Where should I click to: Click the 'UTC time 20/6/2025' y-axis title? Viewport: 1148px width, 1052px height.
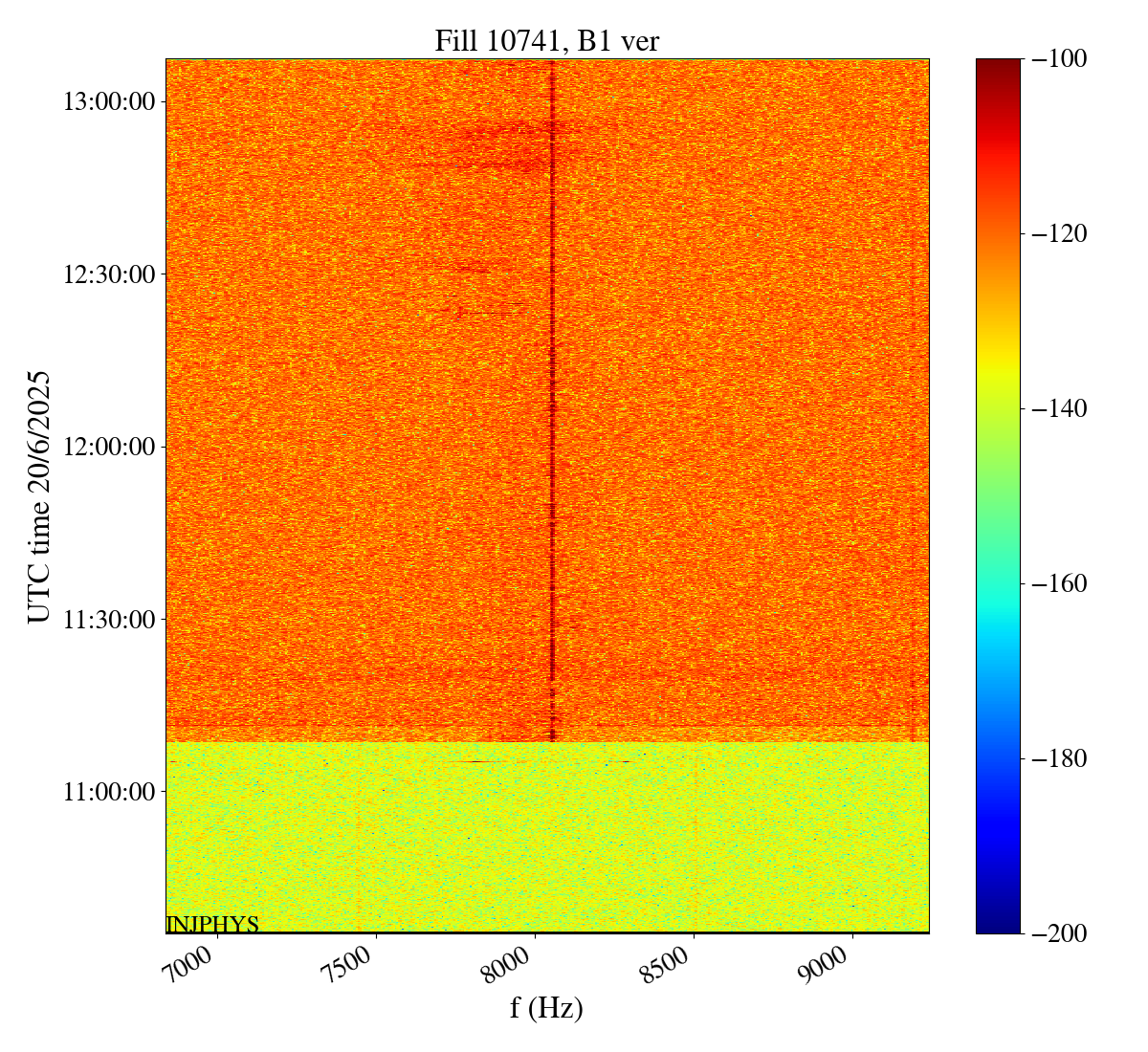[x=39, y=496]
